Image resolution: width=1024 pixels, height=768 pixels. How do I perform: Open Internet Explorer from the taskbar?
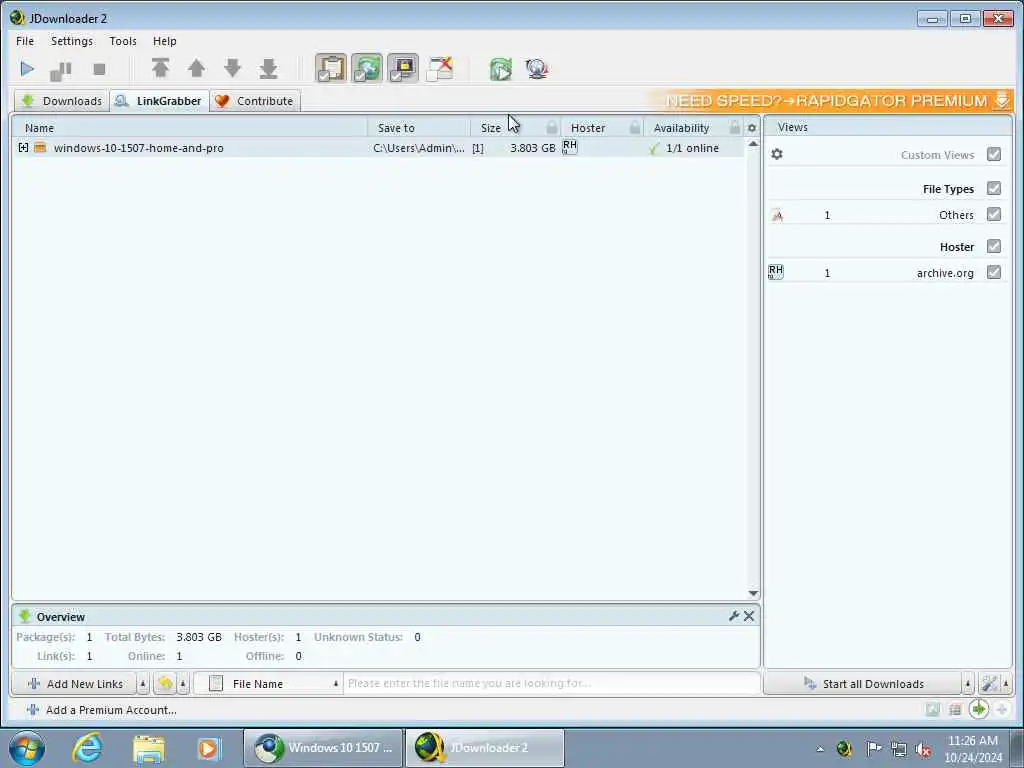click(88, 748)
